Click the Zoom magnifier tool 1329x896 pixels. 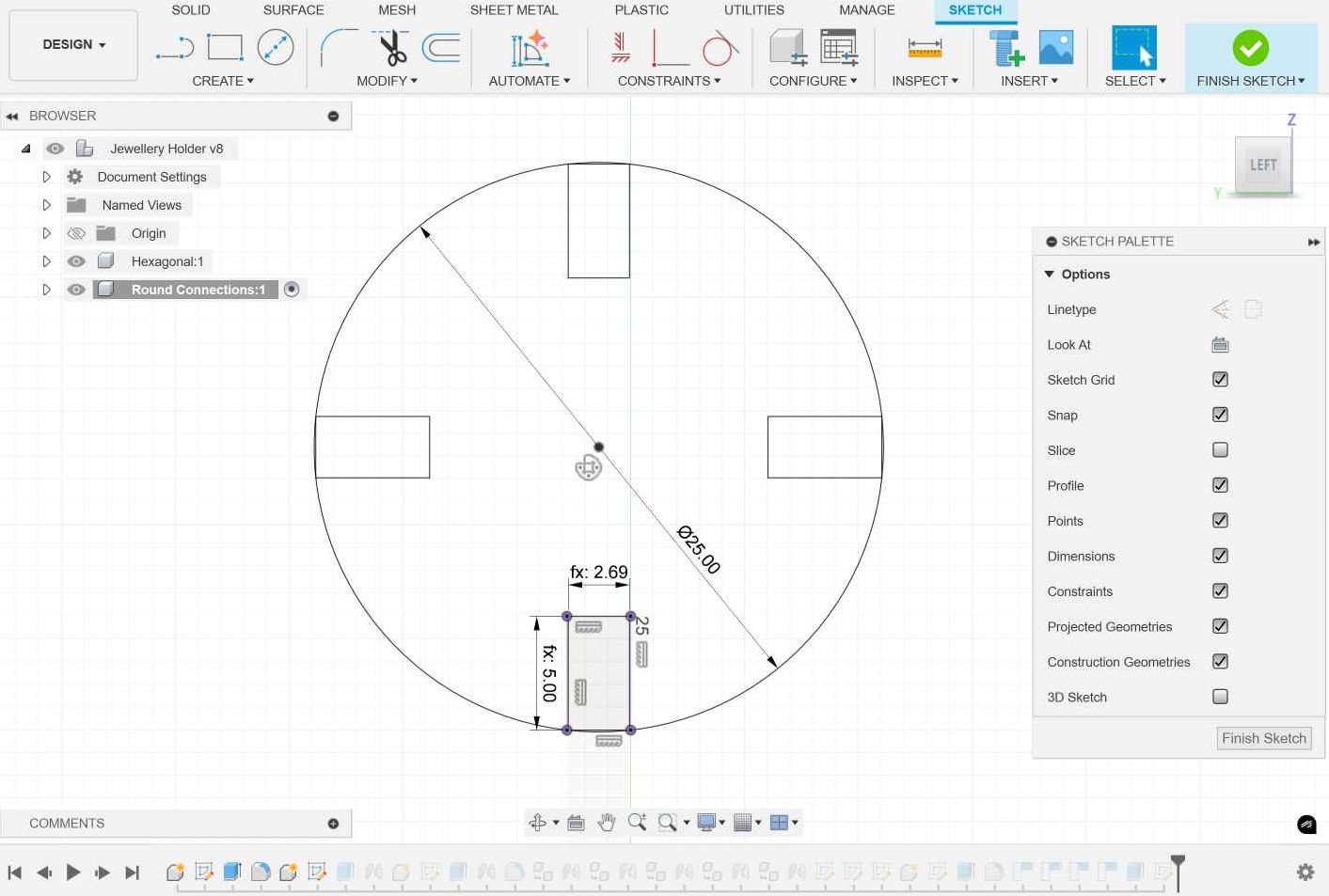click(x=637, y=823)
